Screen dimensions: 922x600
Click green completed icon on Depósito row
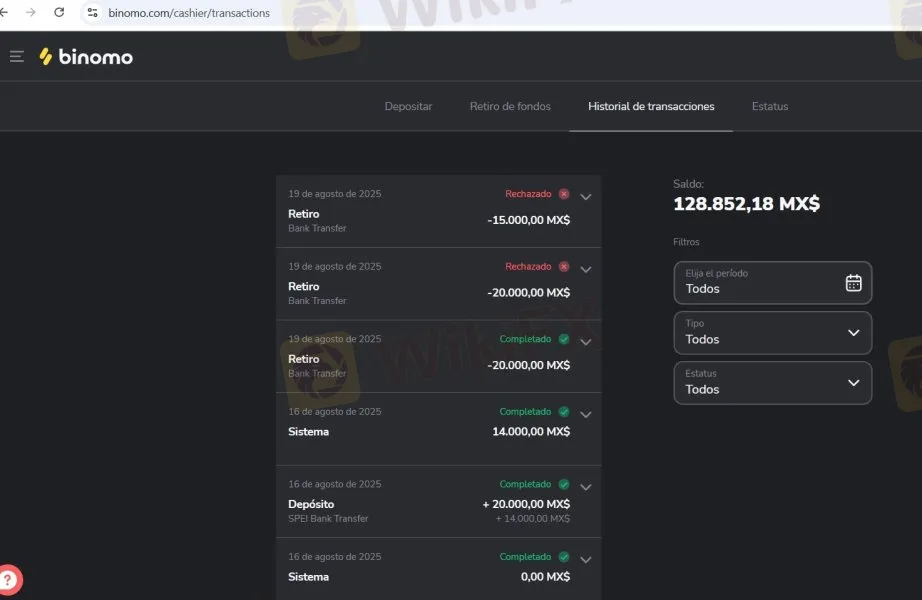(564, 484)
